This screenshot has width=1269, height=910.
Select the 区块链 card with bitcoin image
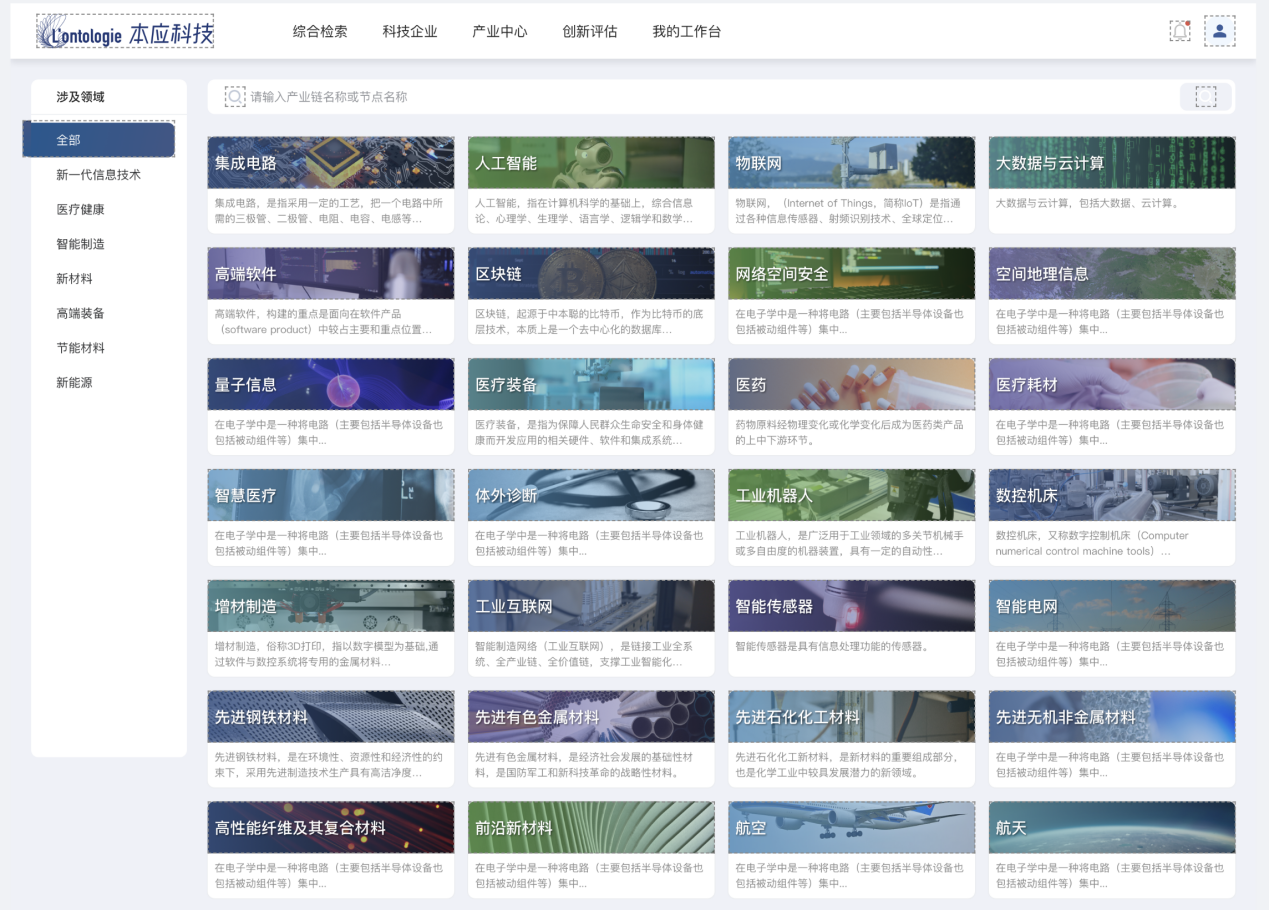(x=591, y=274)
